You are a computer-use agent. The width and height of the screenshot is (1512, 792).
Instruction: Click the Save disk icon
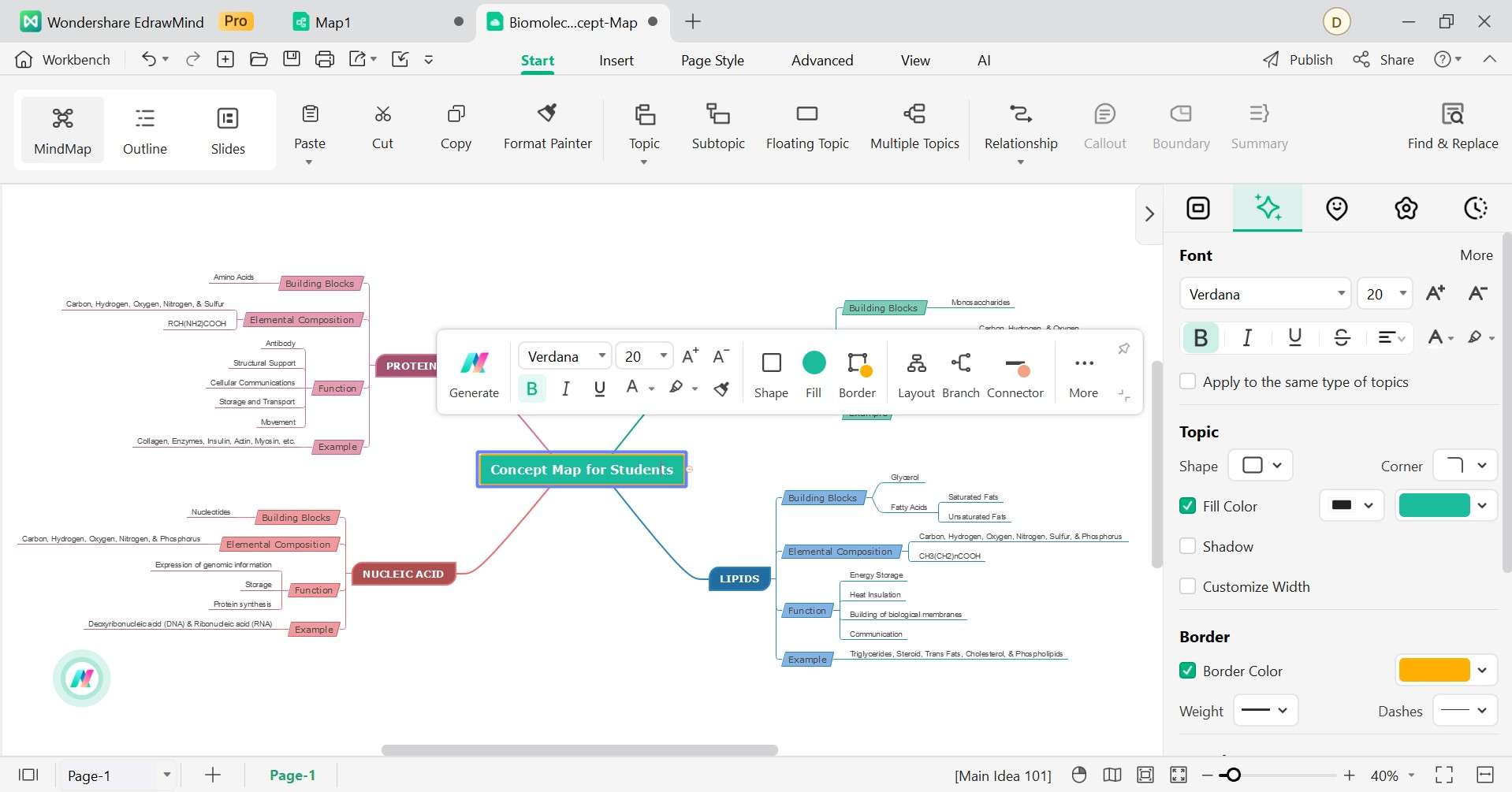[292, 59]
